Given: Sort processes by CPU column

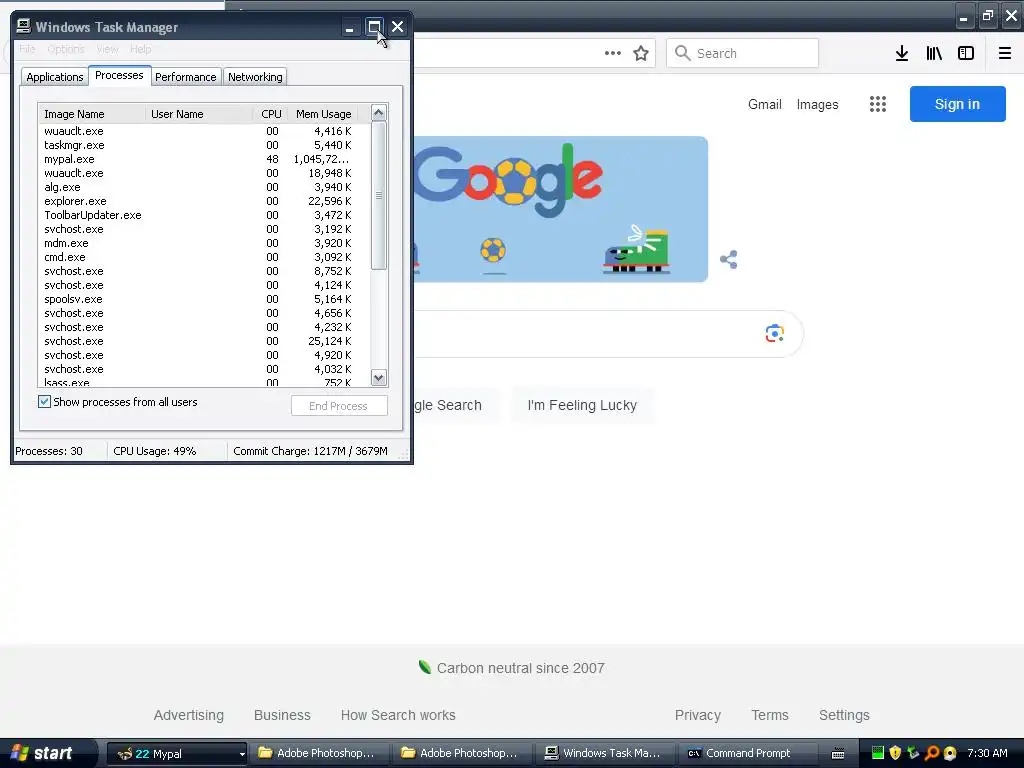Looking at the screenshot, I should [x=270, y=114].
